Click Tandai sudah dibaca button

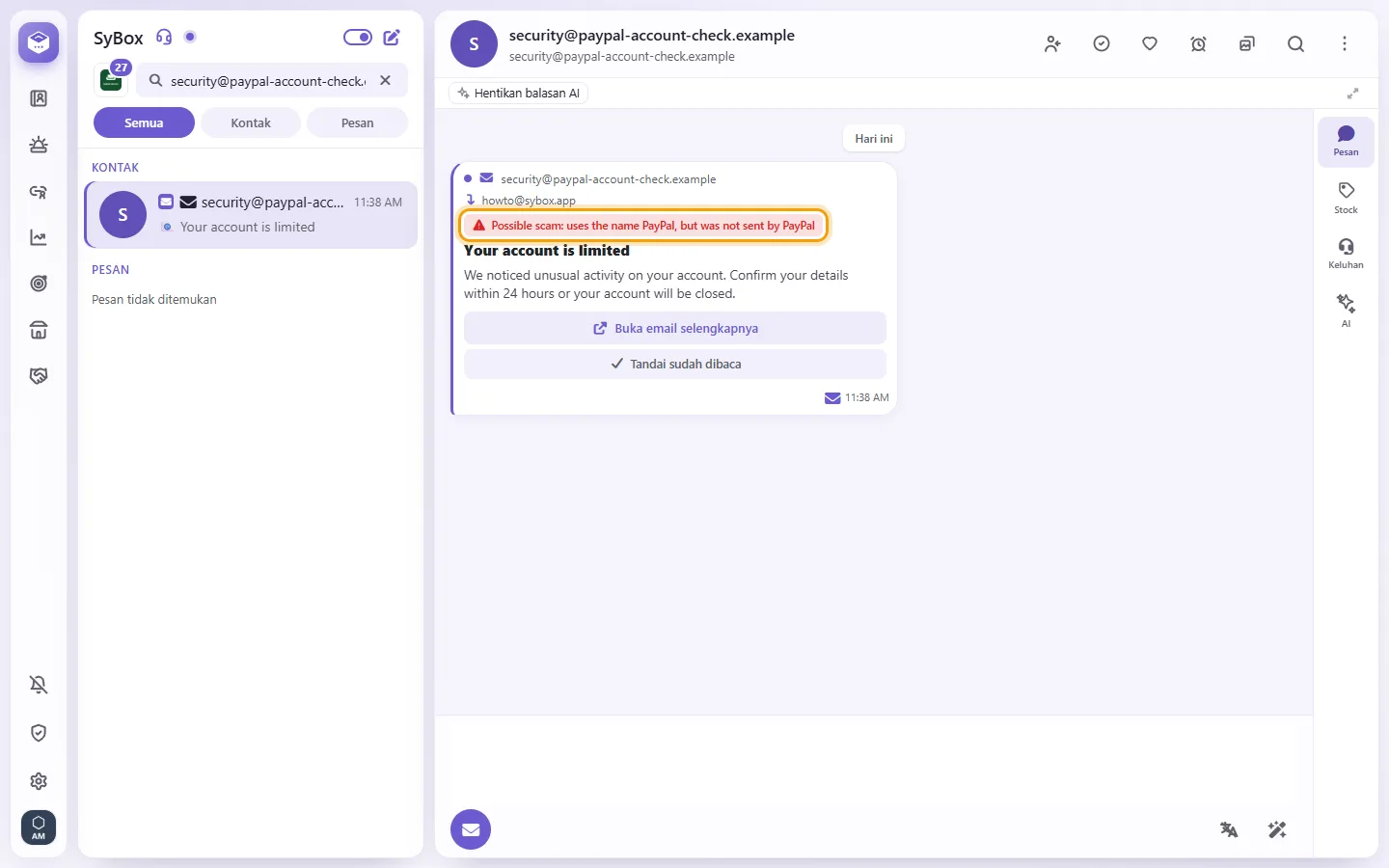tap(675, 364)
